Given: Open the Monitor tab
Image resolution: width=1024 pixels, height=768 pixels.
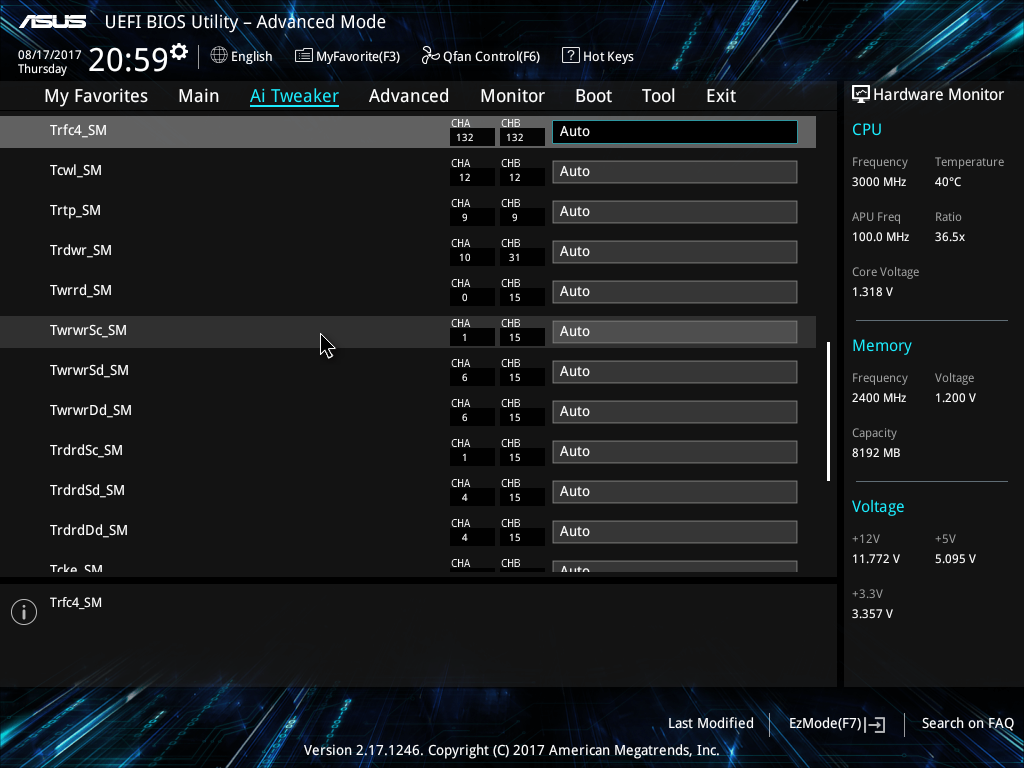Looking at the screenshot, I should click(x=512, y=96).
